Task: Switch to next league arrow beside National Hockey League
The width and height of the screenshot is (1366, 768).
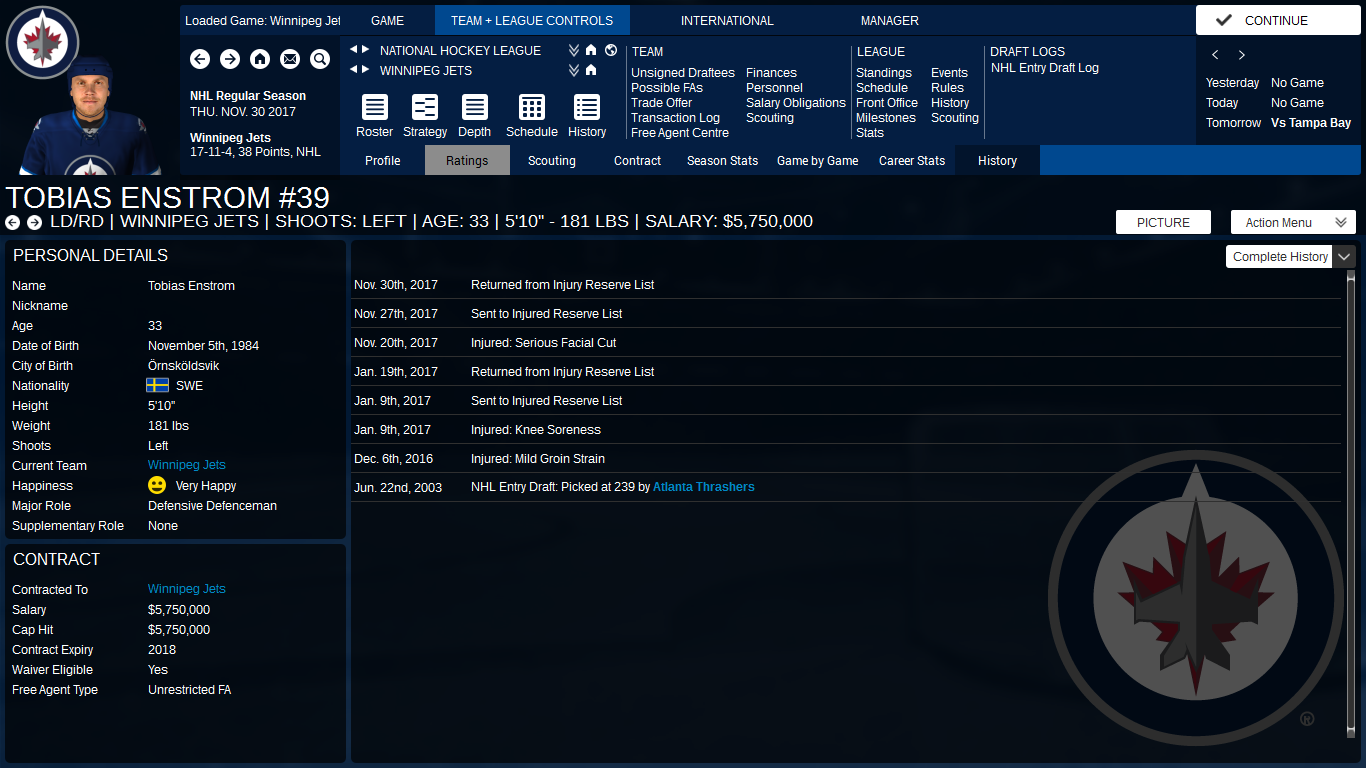Action: pyautogui.click(x=365, y=50)
